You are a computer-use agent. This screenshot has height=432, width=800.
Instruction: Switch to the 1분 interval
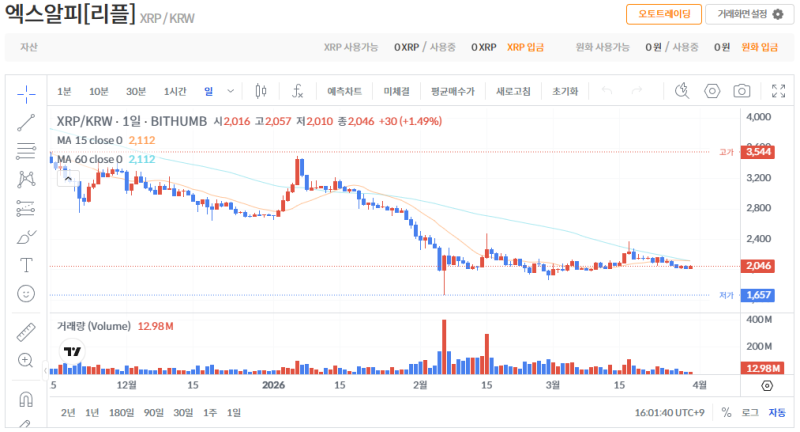pyautogui.click(x=64, y=91)
